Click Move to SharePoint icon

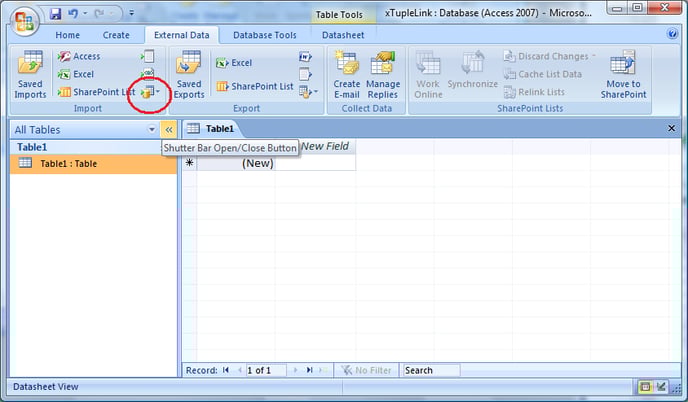(x=623, y=75)
